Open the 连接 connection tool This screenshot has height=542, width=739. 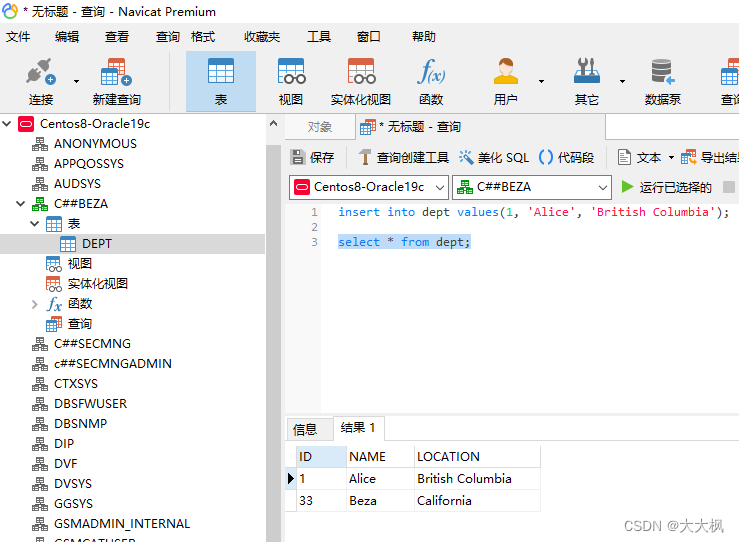(x=41, y=81)
